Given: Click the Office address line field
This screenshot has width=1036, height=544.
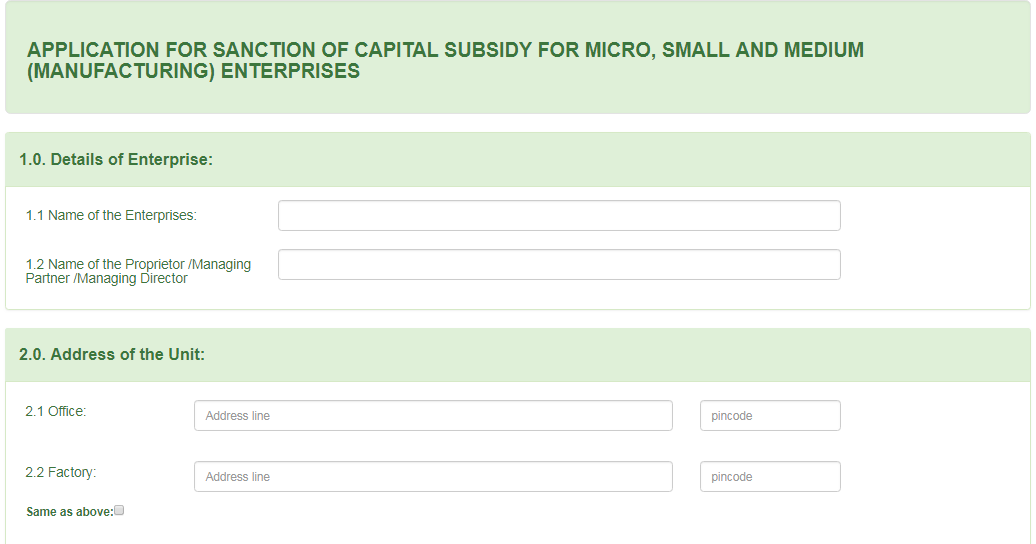Looking at the screenshot, I should pos(433,416).
